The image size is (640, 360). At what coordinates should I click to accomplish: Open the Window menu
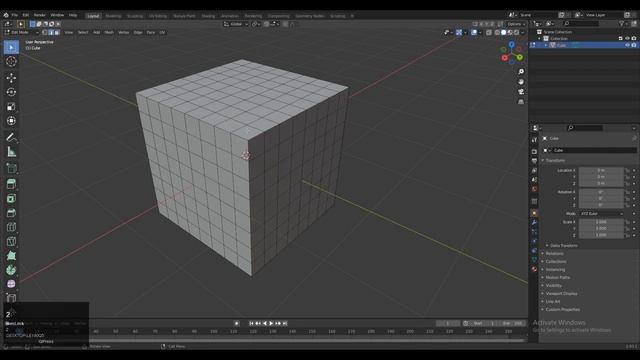[x=57, y=15]
